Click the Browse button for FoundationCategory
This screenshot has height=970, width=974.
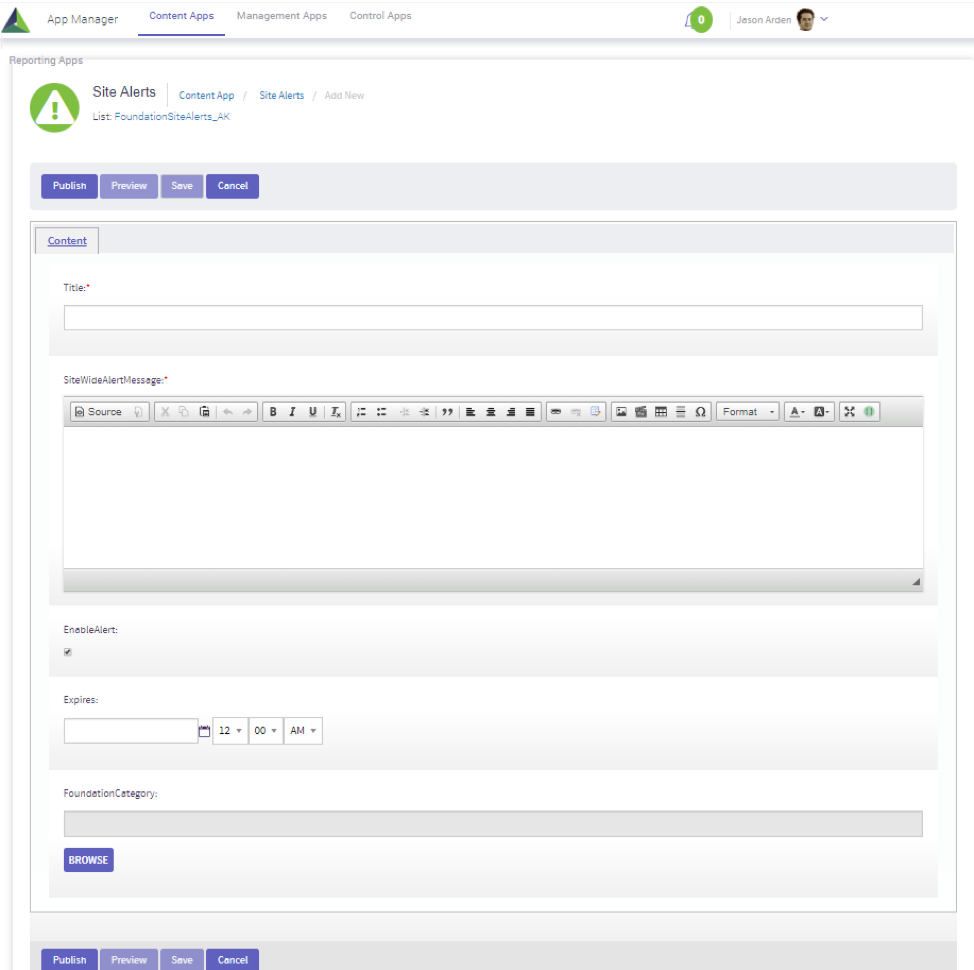pos(88,860)
